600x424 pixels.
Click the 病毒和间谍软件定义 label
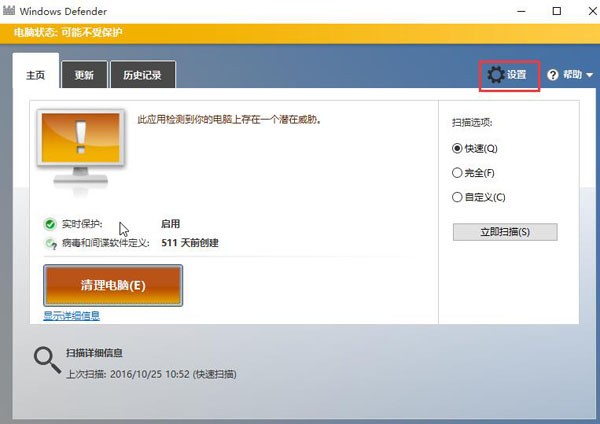point(106,243)
